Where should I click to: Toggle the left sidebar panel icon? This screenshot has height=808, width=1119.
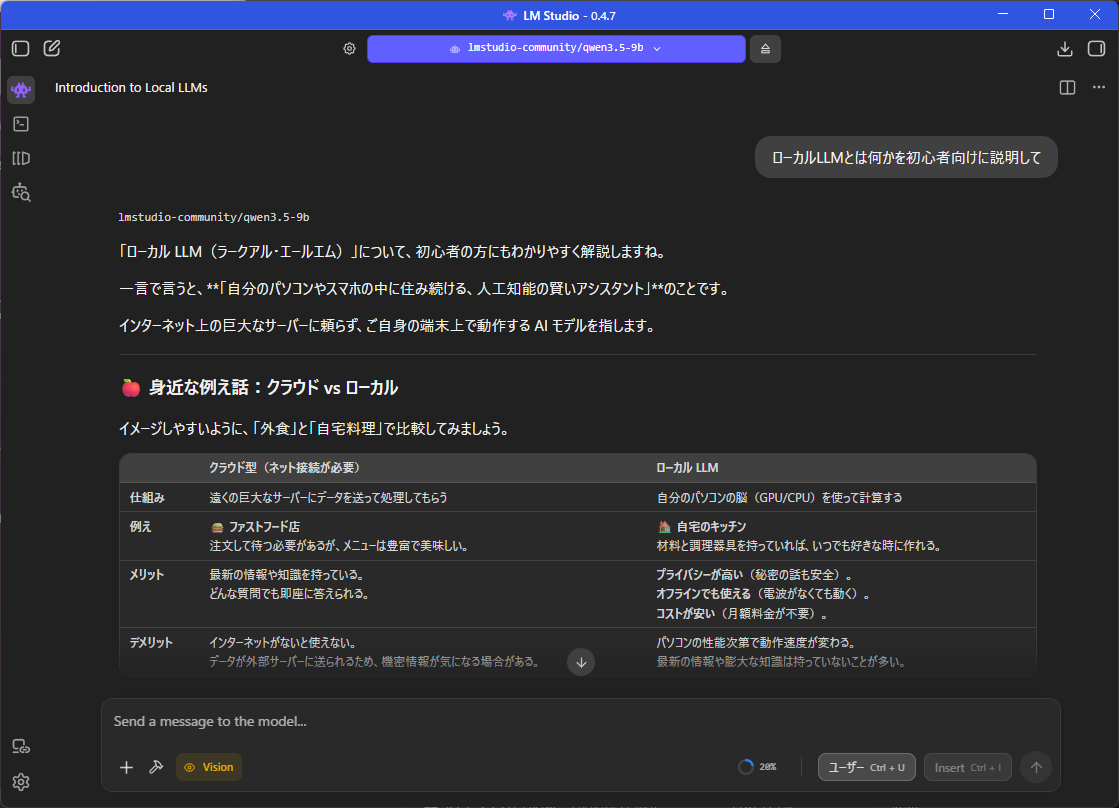[21, 49]
